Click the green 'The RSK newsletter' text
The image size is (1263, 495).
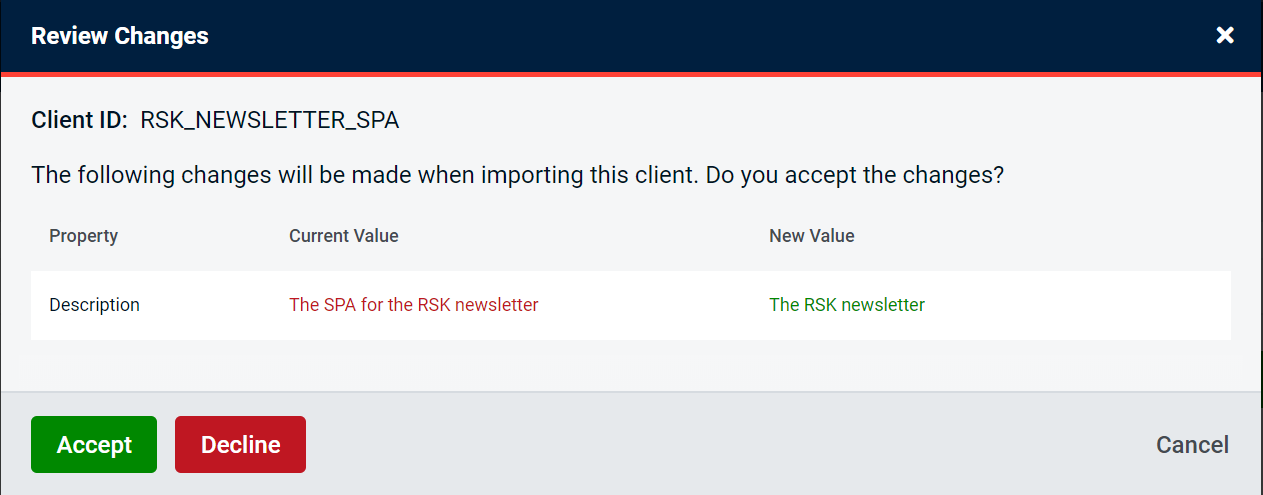846,305
